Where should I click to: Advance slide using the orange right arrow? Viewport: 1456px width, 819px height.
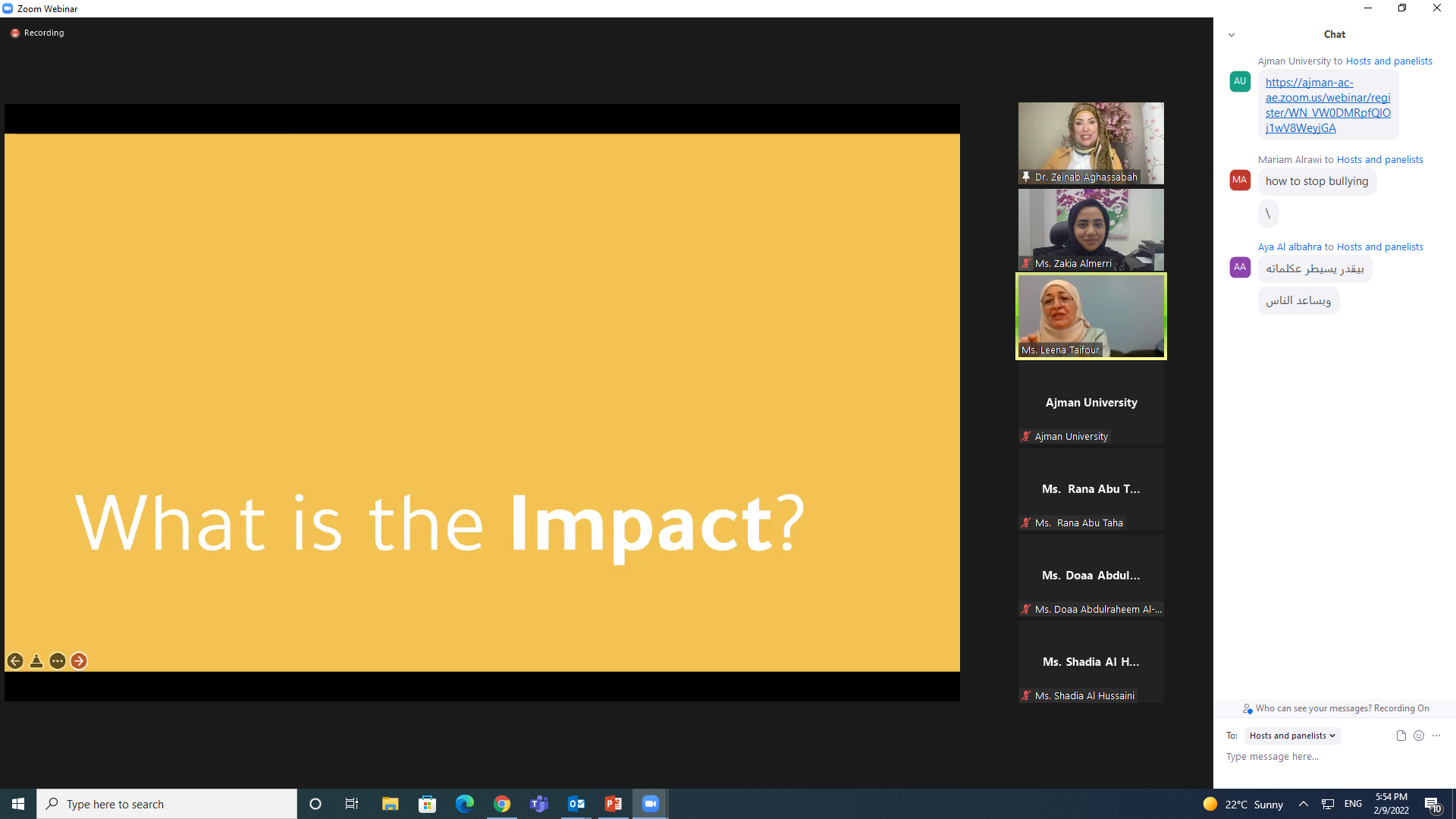79,661
